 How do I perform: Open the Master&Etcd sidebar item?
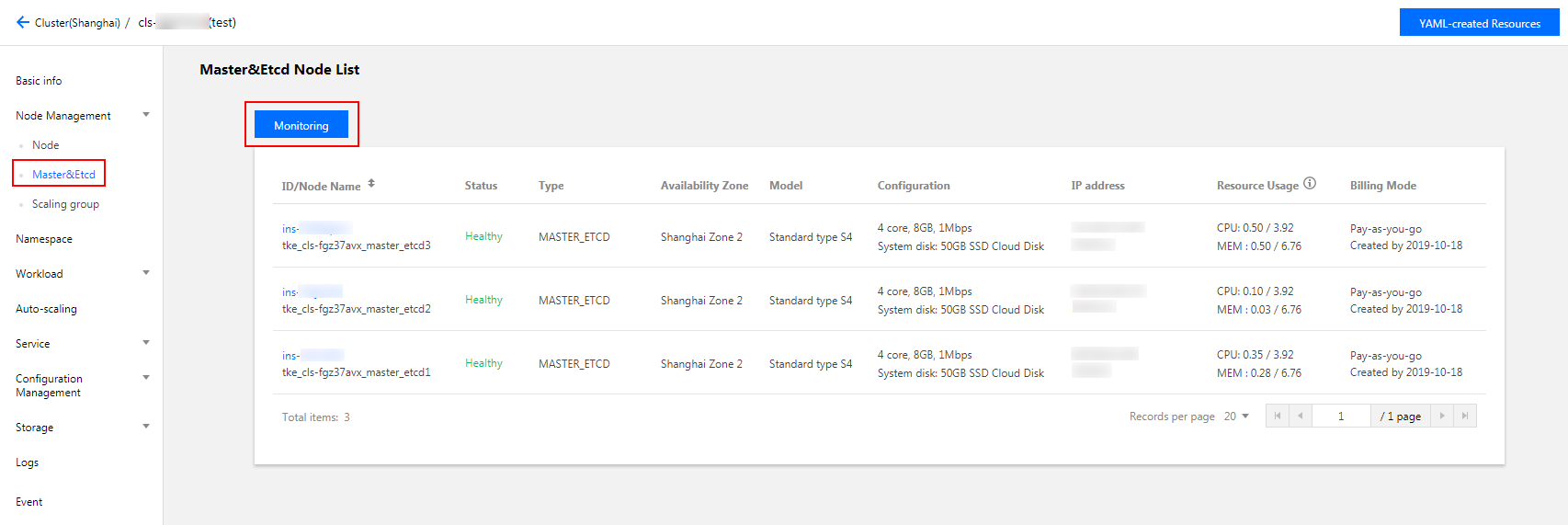[63, 175]
